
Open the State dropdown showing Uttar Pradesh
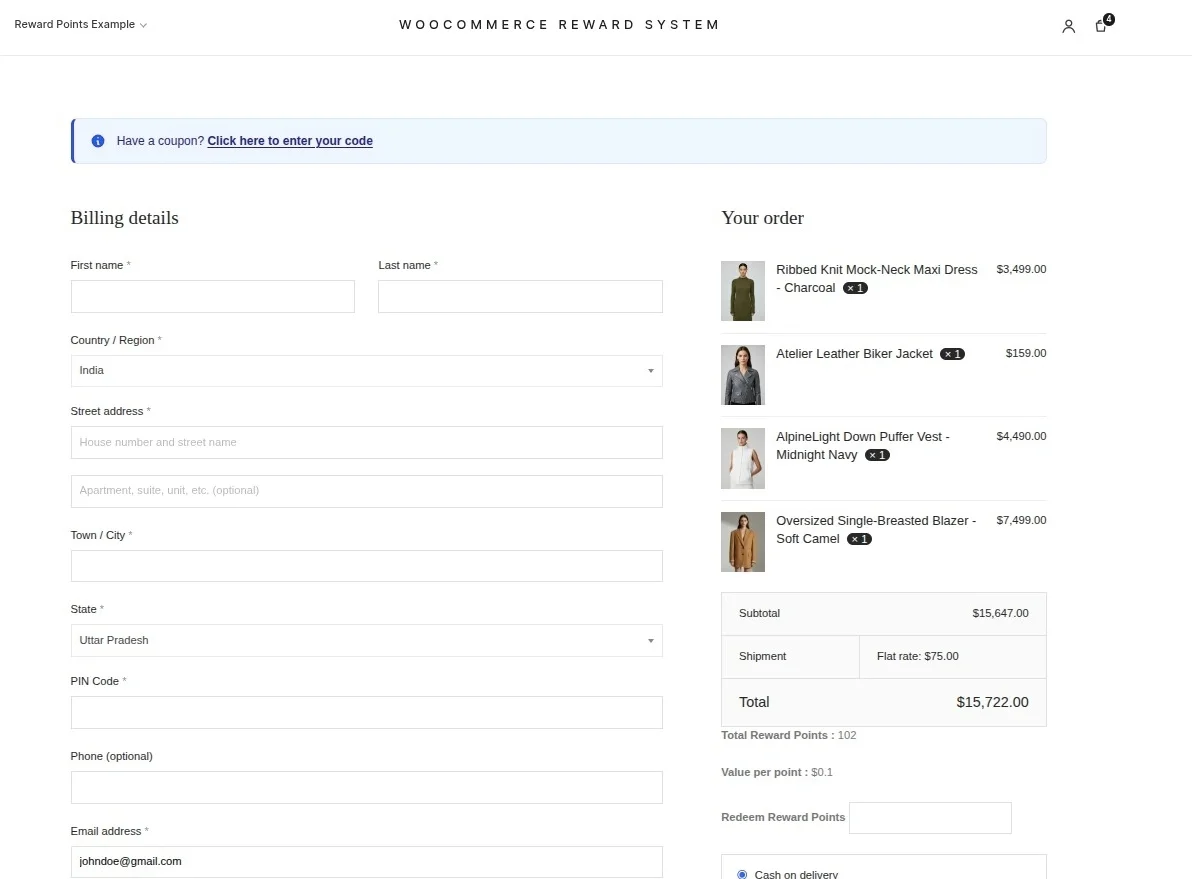tap(366, 640)
